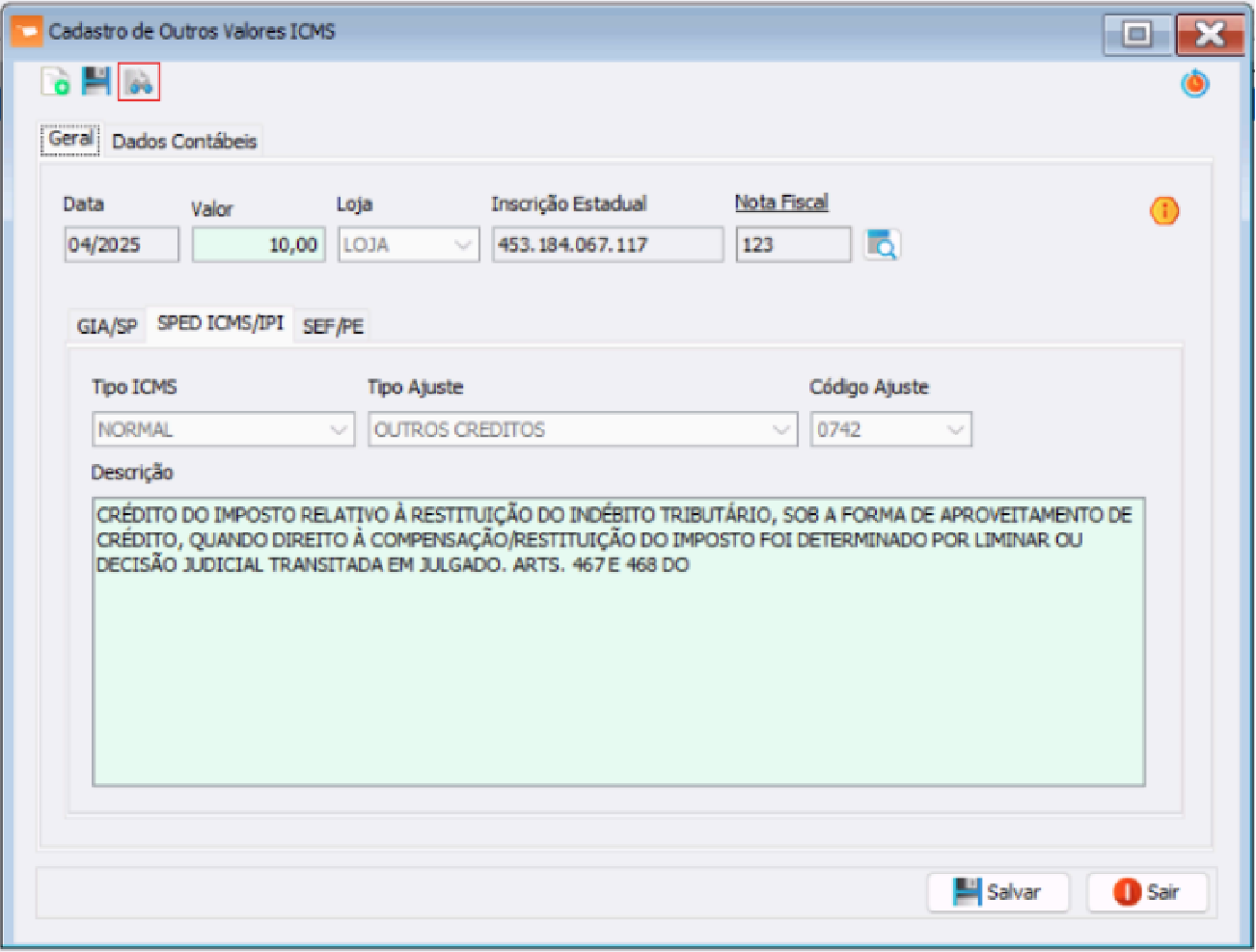The width and height of the screenshot is (1256, 952).
Task: Click the application icon in title bar
Action: 26,32
